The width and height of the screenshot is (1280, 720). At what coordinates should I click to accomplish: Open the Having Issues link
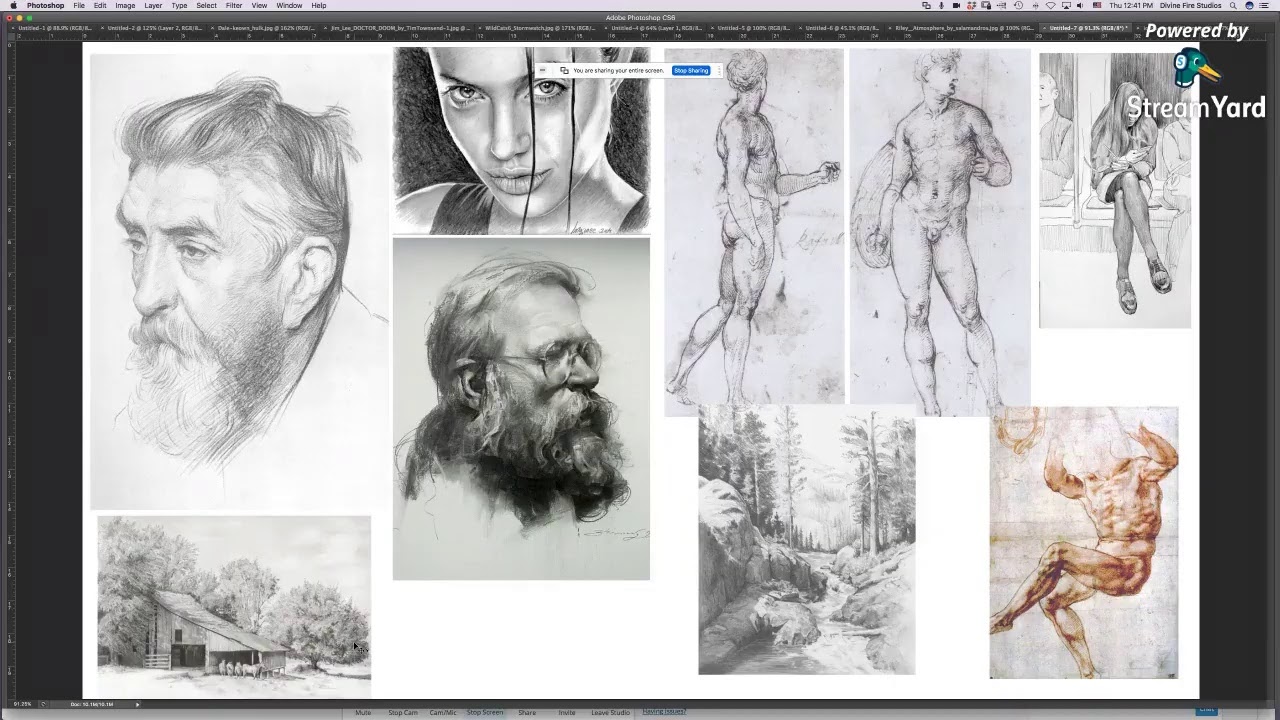[x=665, y=711]
